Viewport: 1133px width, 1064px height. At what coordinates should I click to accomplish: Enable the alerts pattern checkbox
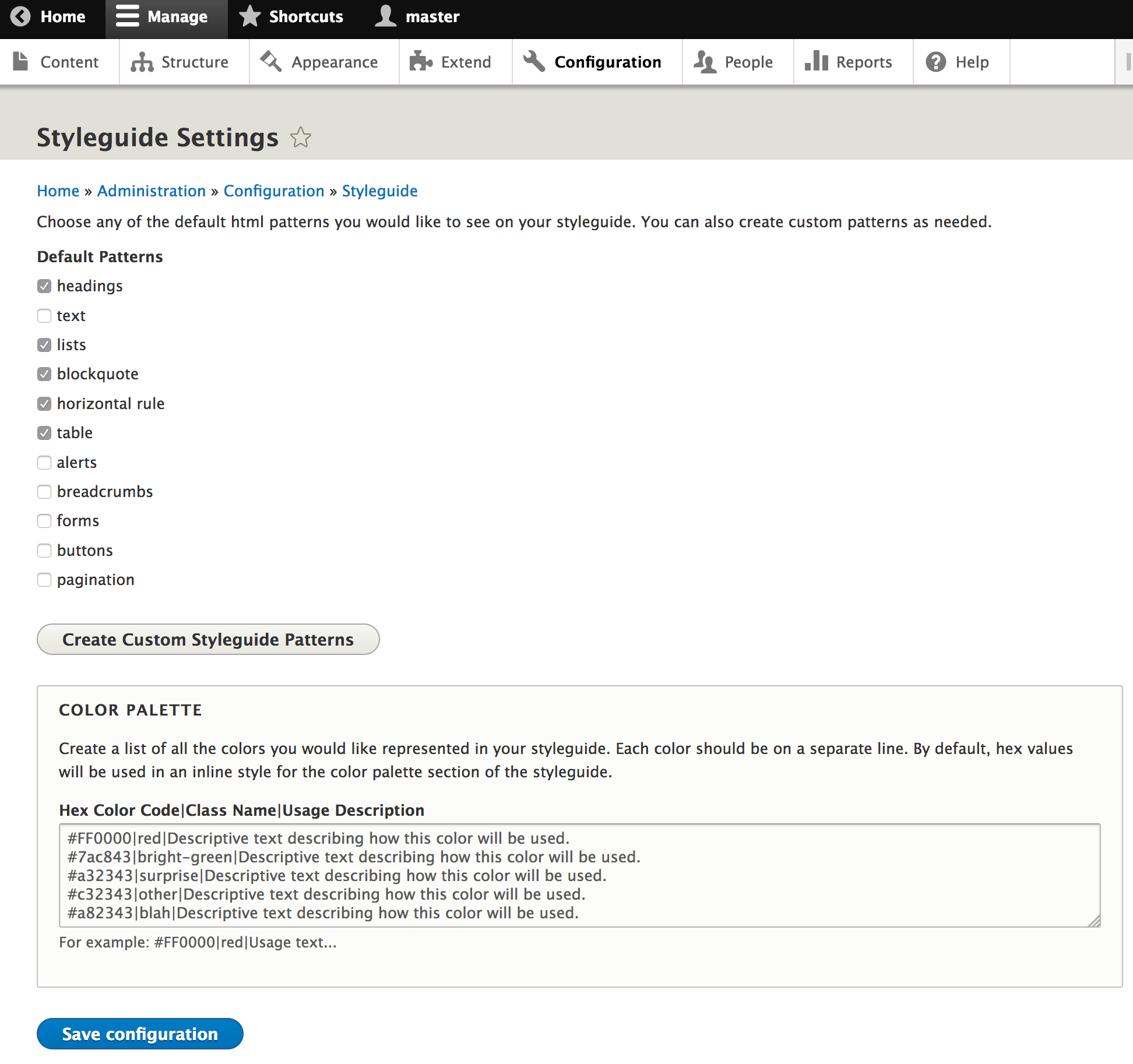point(44,462)
